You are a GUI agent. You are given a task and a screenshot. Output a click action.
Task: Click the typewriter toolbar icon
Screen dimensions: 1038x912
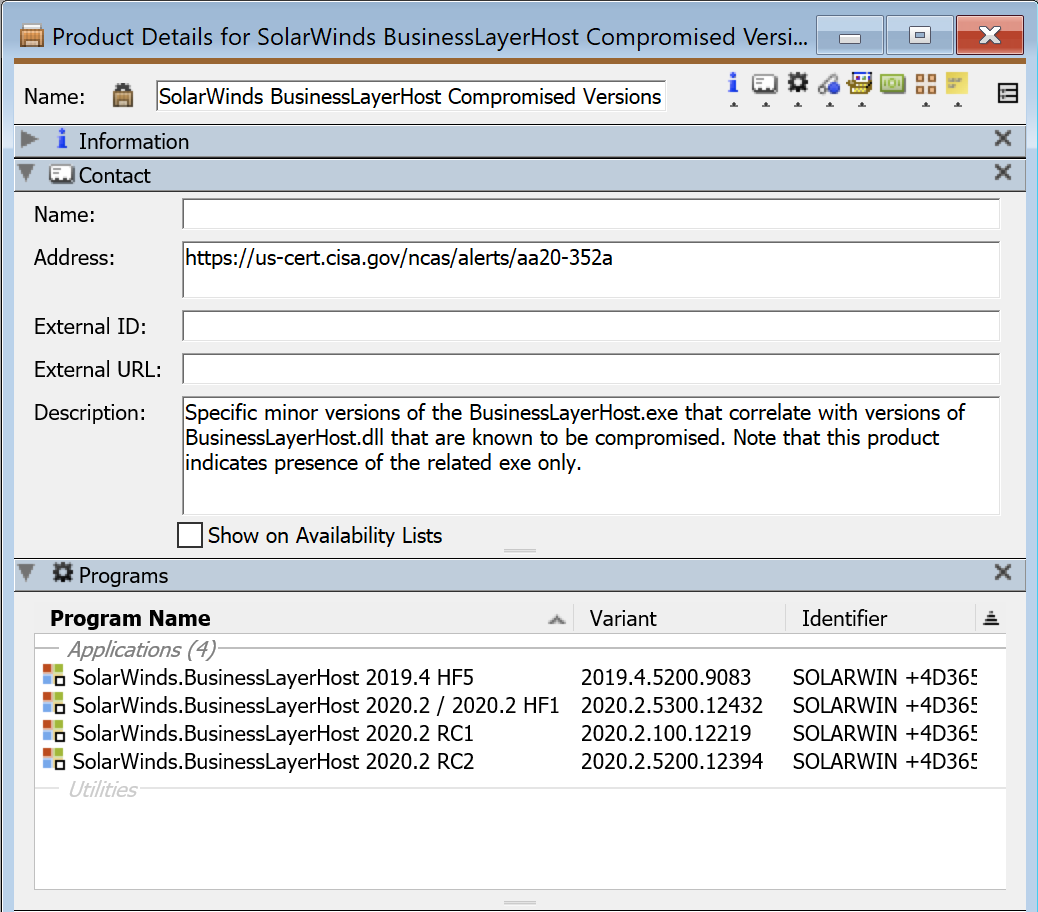pyautogui.click(x=860, y=83)
